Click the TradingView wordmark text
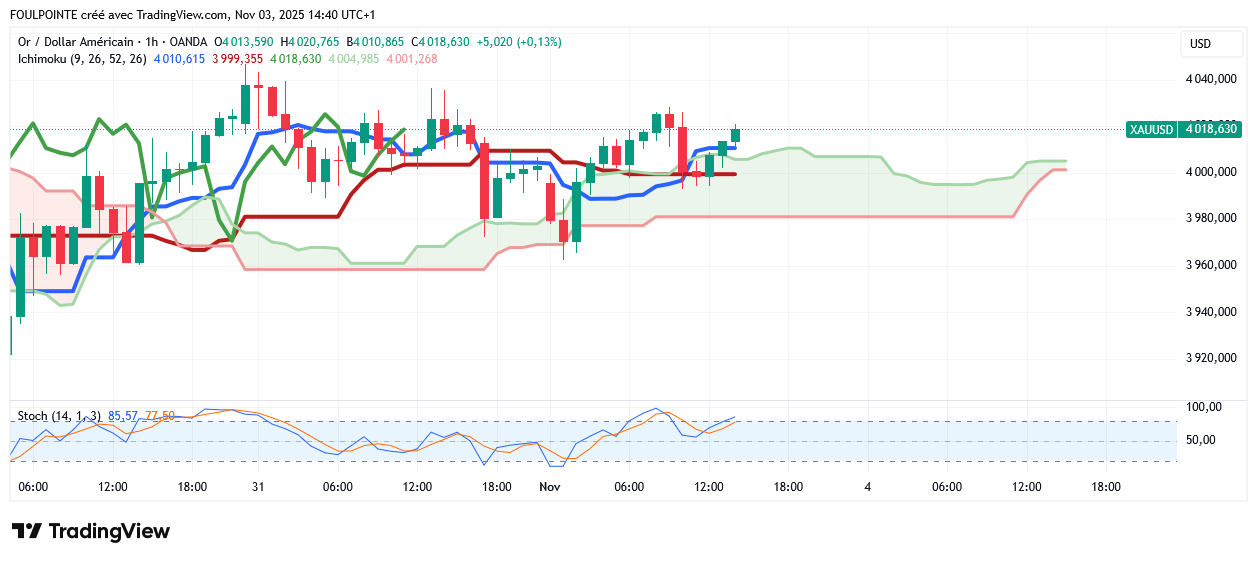The width and height of the screenshot is (1257, 561). click(x=109, y=531)
